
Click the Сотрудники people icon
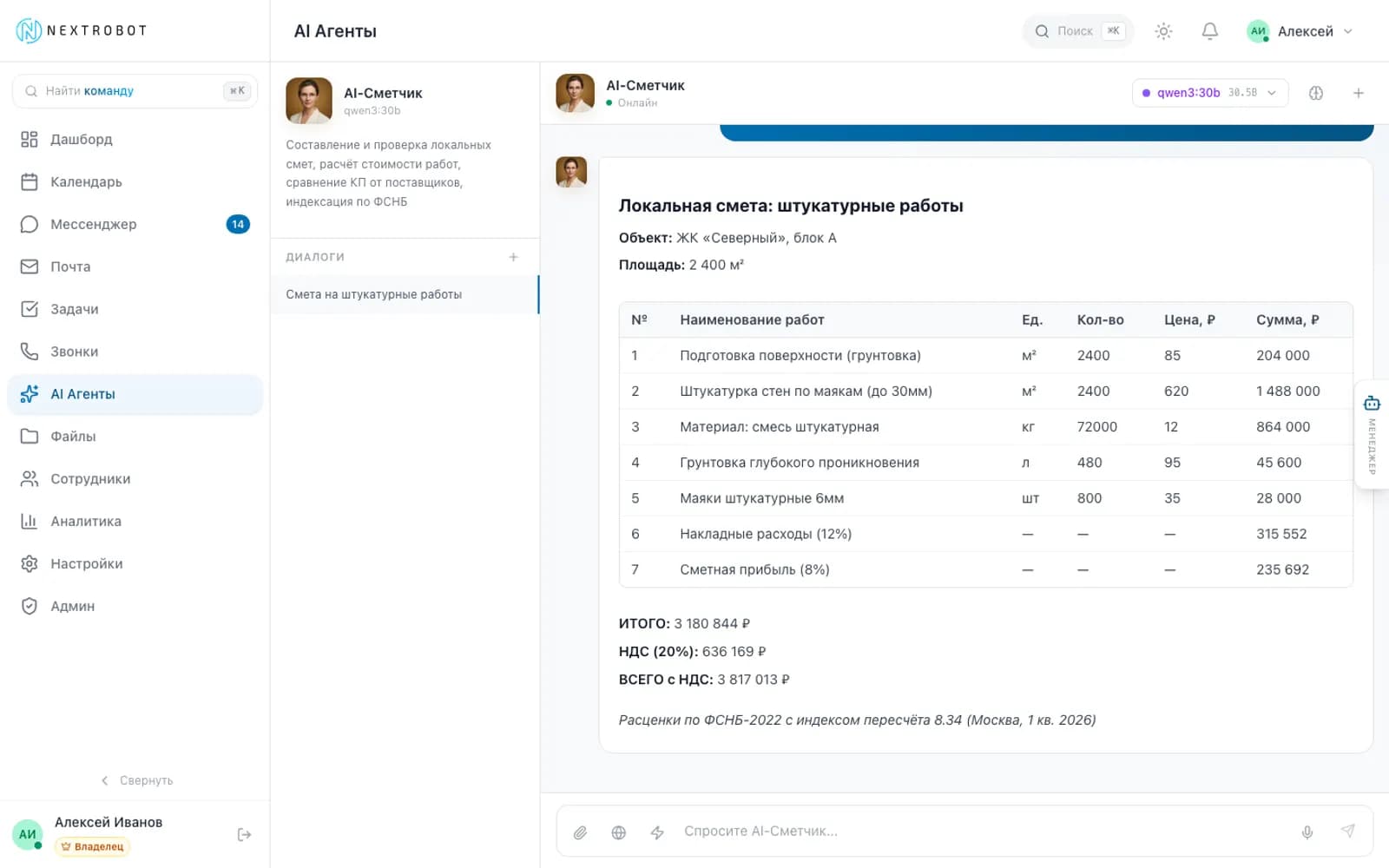30,479
